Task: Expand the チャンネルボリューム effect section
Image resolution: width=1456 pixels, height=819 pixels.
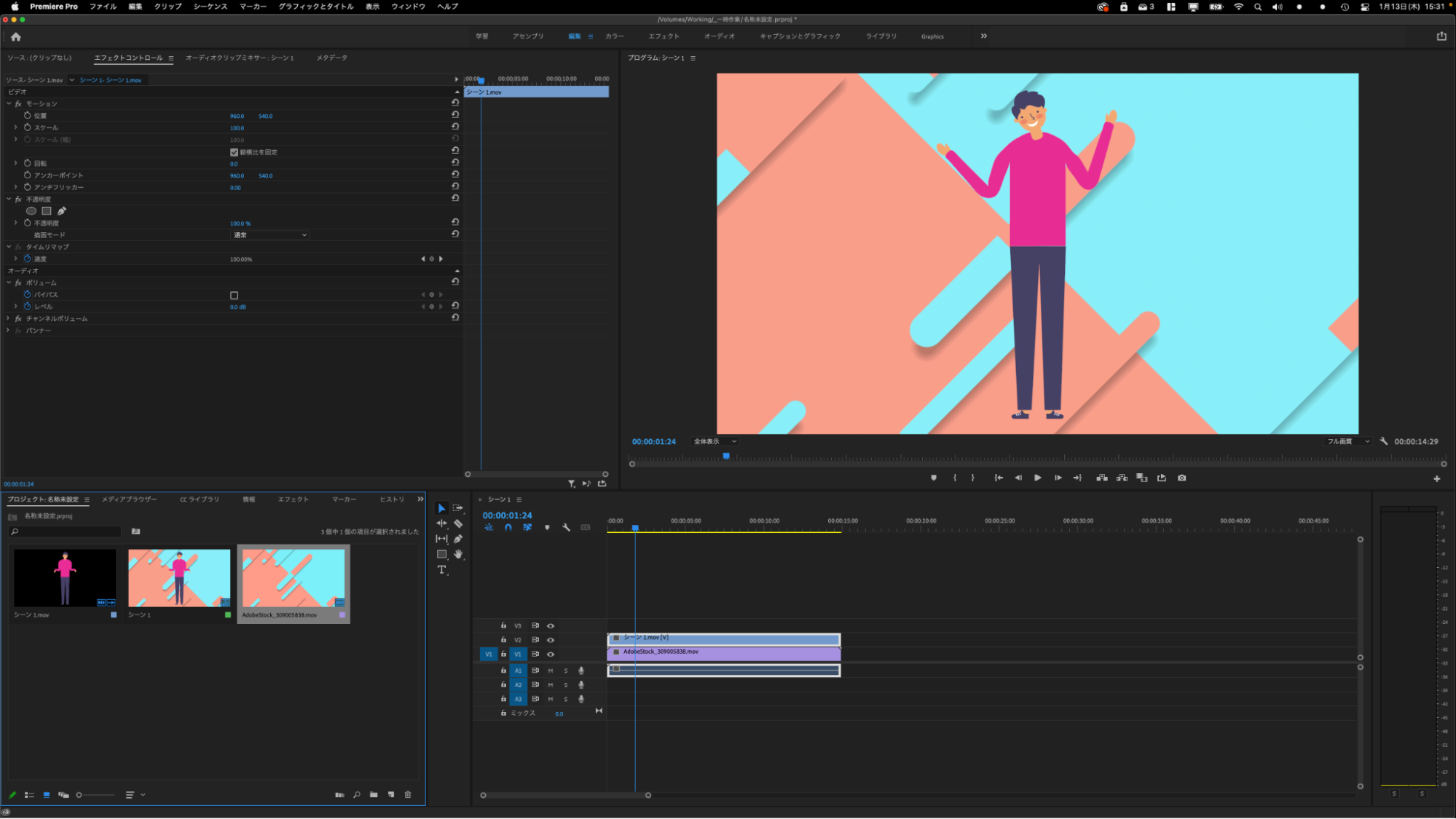Action: click(8, 319)
